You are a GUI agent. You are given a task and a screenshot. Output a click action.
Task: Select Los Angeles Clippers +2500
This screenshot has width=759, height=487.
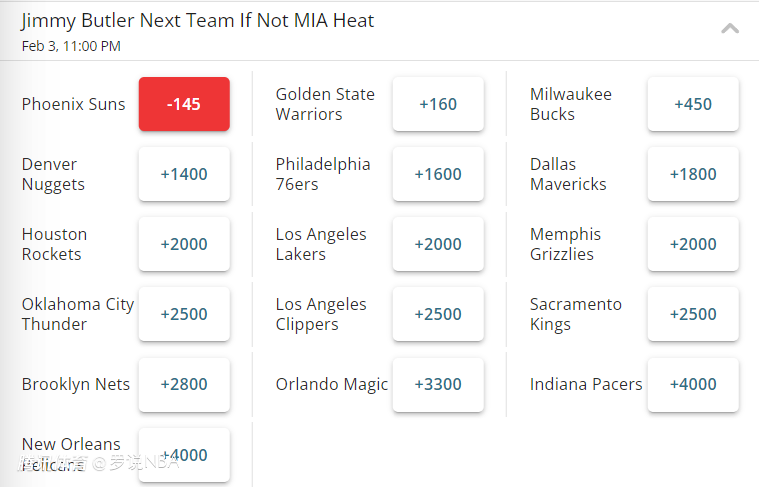[438, 314]
